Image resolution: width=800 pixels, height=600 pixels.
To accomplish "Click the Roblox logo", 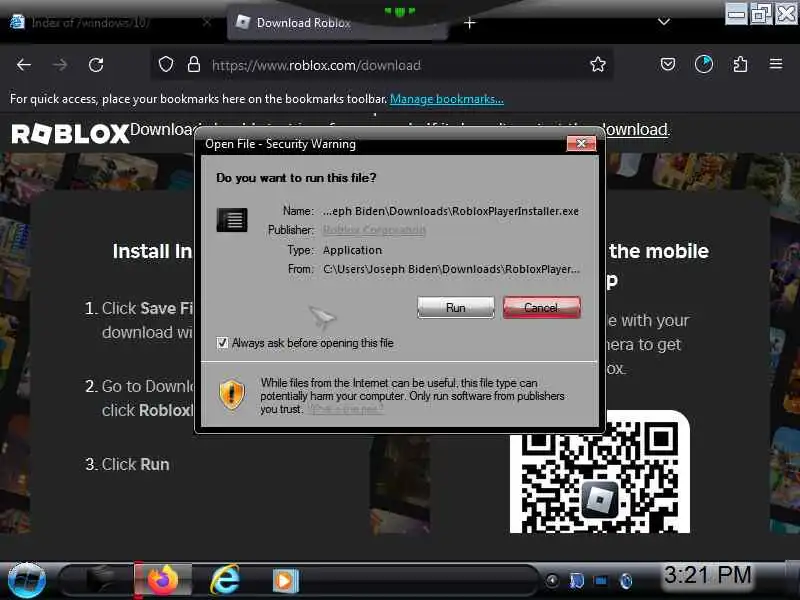I will 70,134.
